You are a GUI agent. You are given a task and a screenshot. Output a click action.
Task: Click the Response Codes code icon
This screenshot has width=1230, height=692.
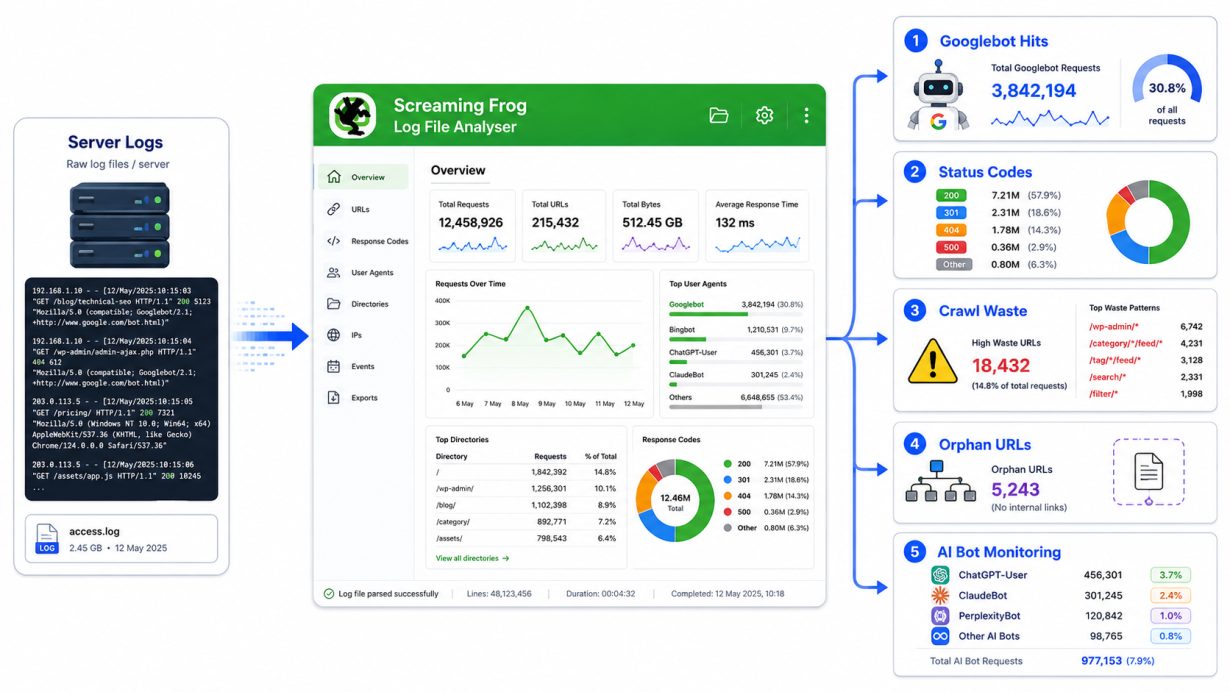coord(333,241)
